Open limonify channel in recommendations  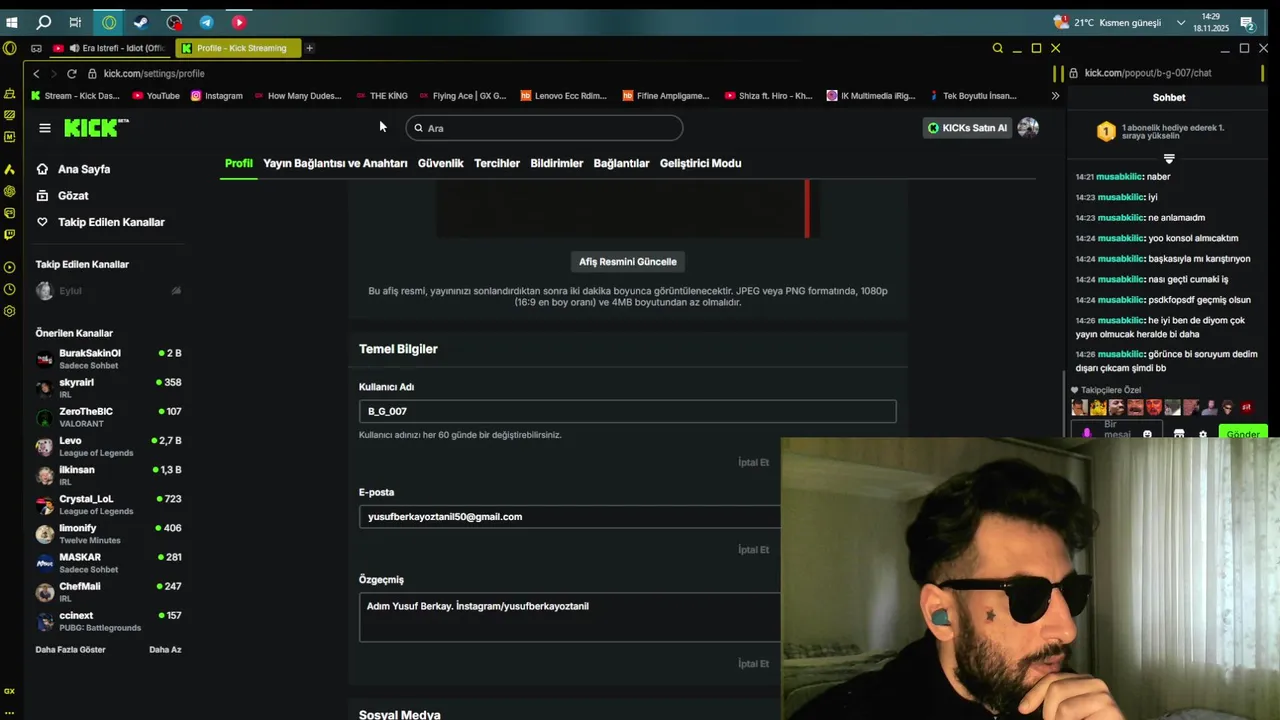click(108, 534)
